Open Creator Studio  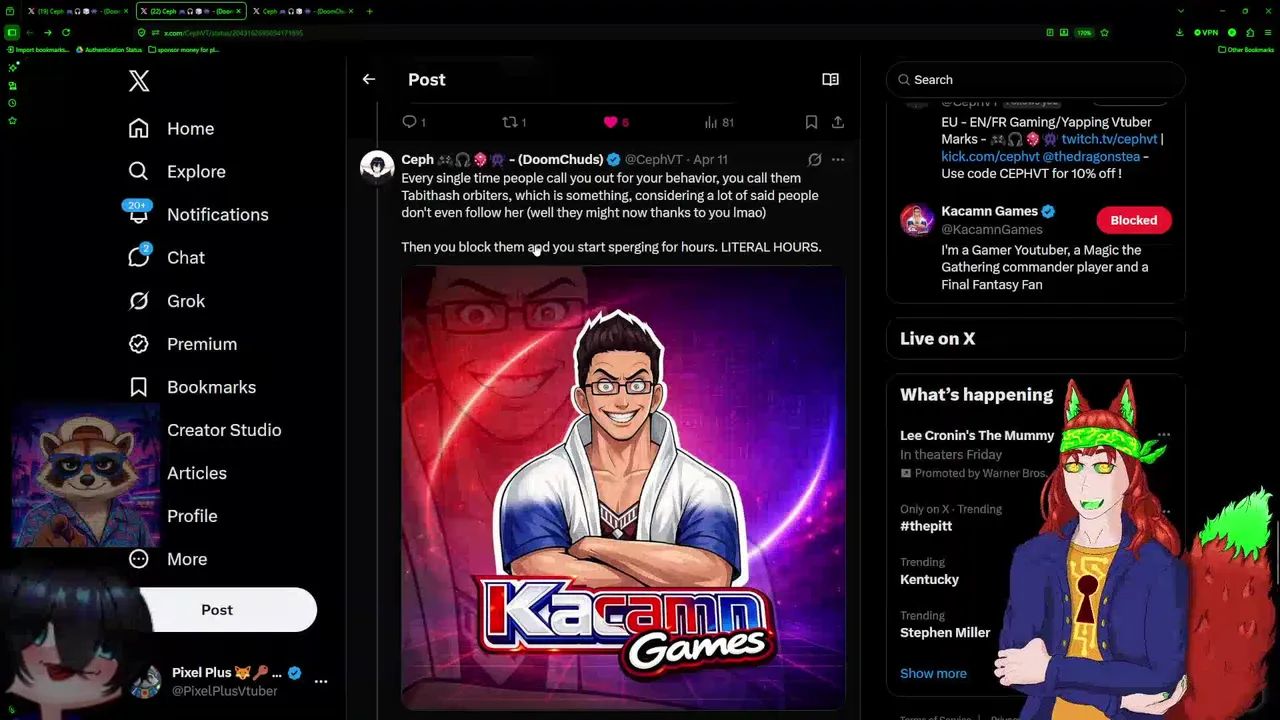(x=224, y=430)
